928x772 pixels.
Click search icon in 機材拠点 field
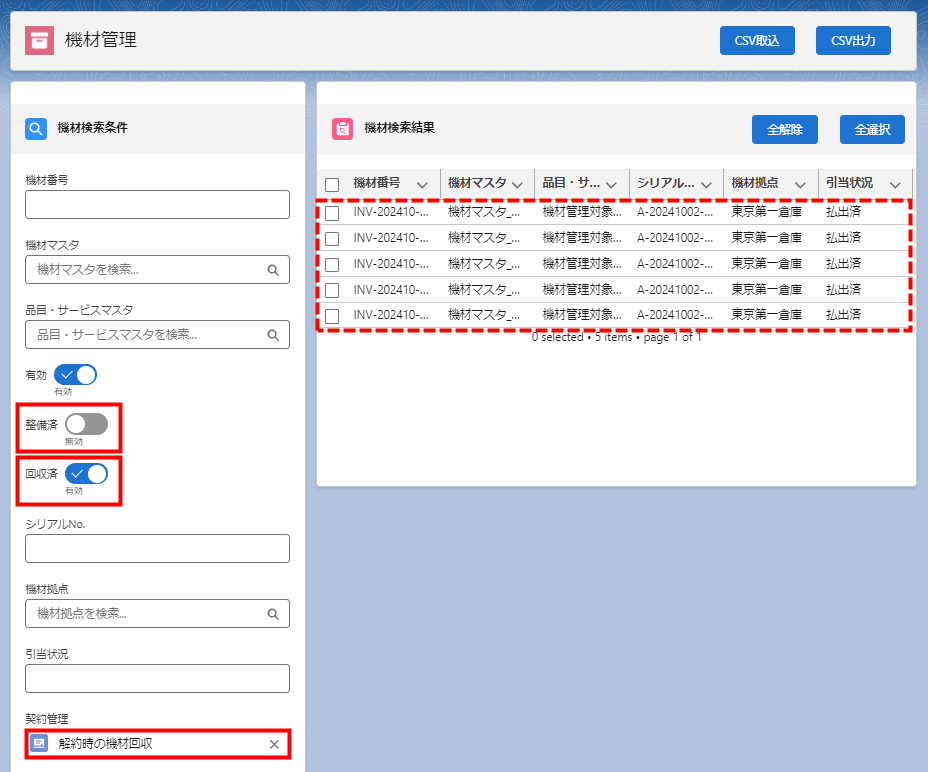click(273, 614)
